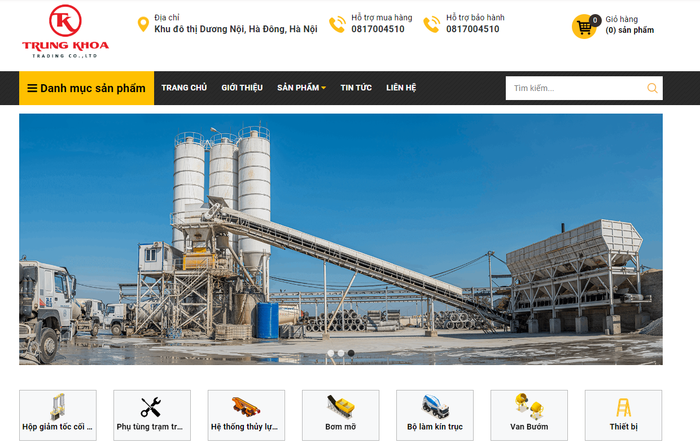Expand the Danh mục sản phẩm menu
The image size is (700, 447).
tap(87, 88)
